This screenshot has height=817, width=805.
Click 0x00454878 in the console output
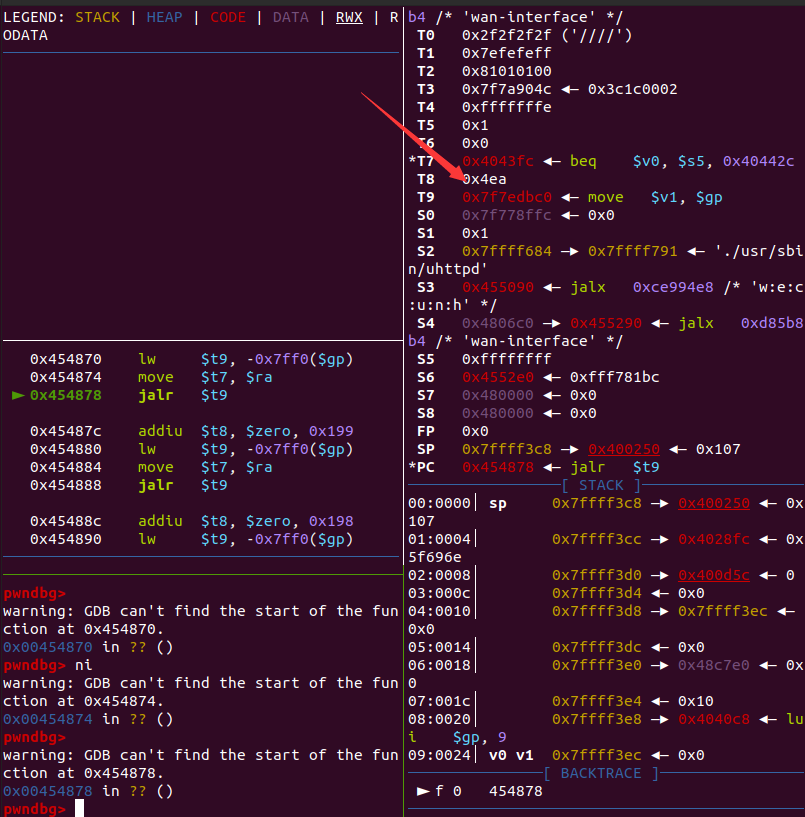(x=47, y=791)
